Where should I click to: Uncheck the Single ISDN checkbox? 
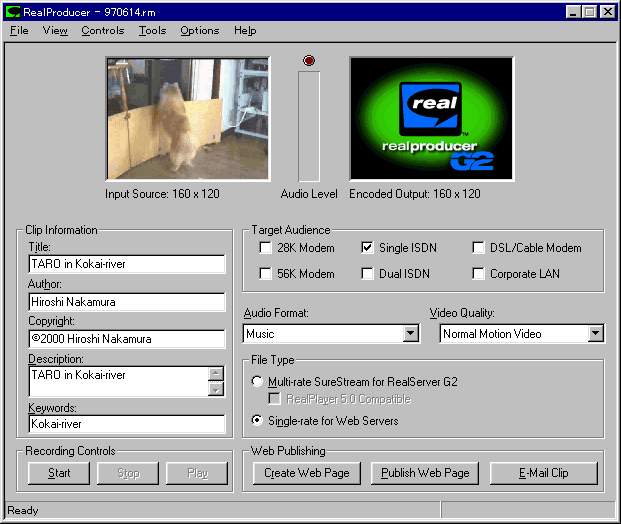coord(367,248)
